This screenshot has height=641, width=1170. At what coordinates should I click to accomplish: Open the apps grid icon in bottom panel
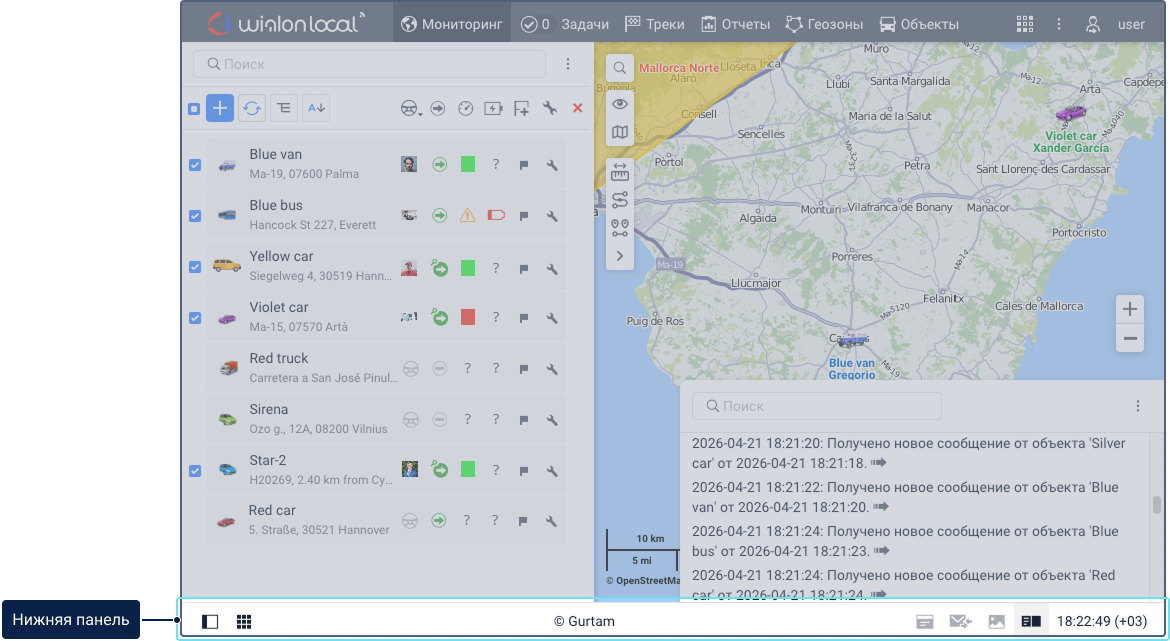[x=244, y=621]
